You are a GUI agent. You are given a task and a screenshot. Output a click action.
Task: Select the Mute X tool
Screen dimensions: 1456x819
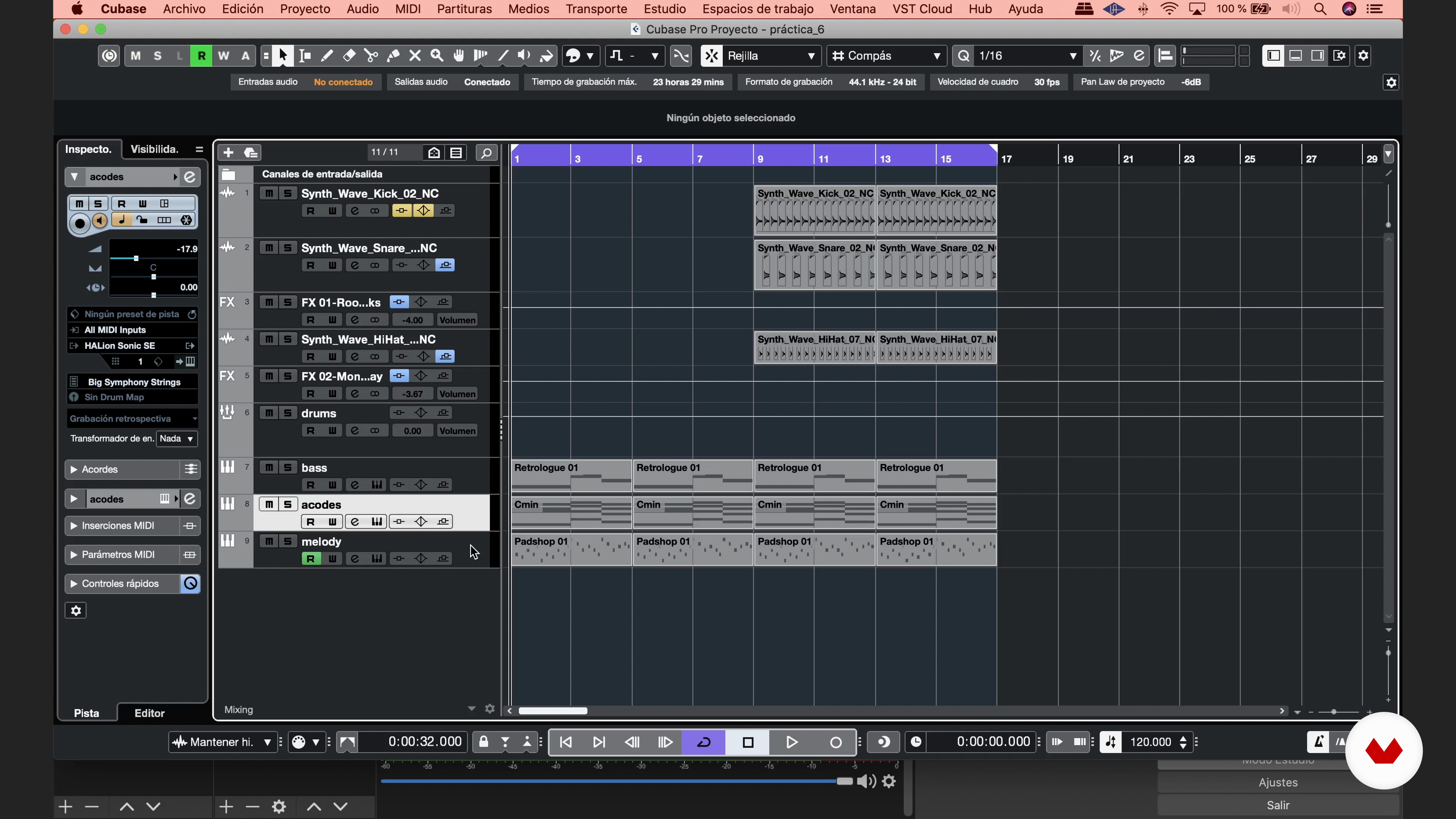click(x=415, y=55)
